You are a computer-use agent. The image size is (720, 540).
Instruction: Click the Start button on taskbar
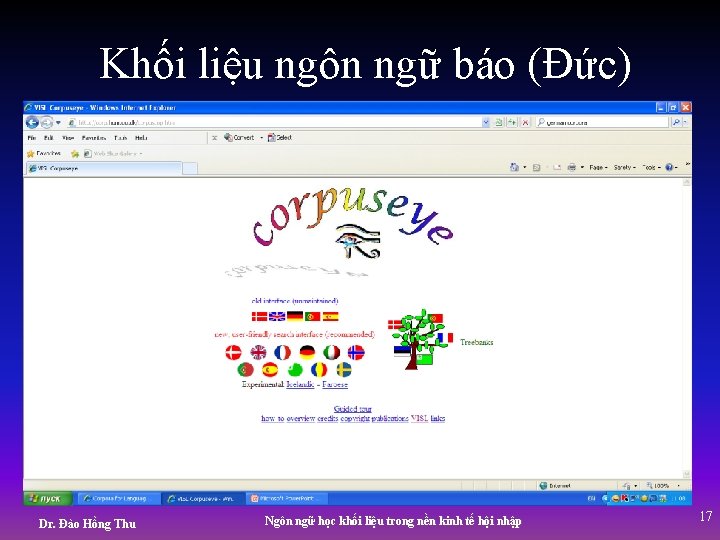(x=48, y=498)
